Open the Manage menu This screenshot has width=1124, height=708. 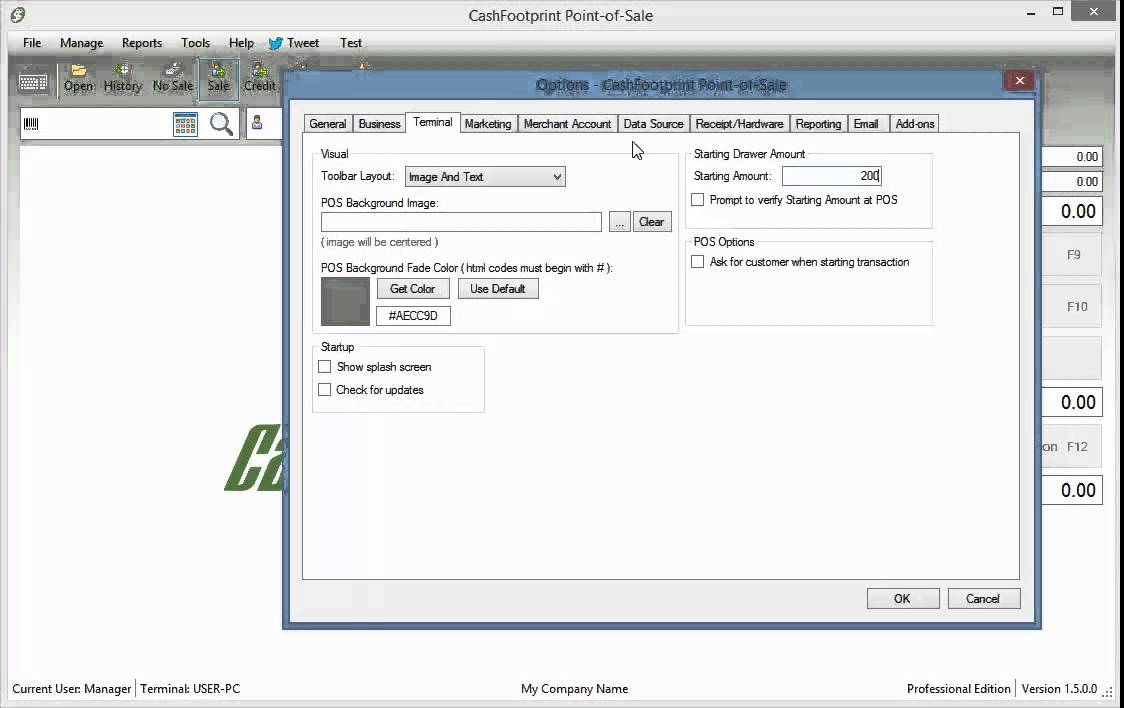point(82,43)
